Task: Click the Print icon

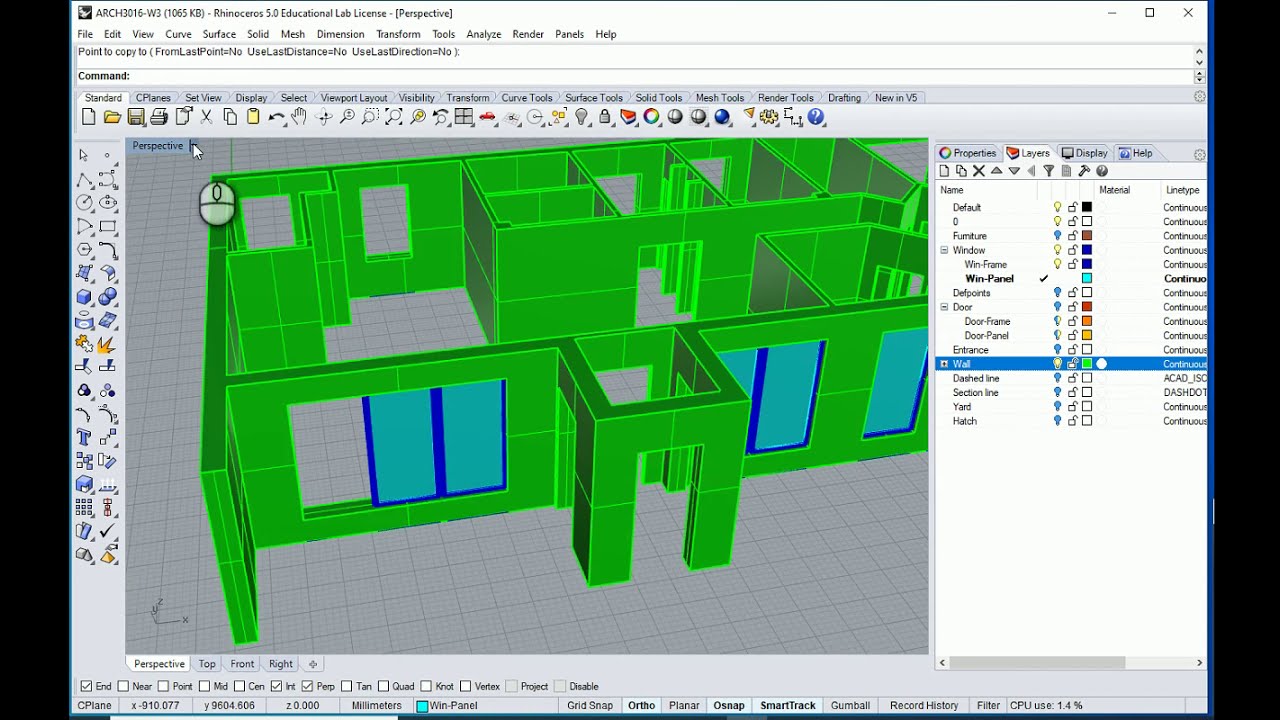Action: point(159,117)
